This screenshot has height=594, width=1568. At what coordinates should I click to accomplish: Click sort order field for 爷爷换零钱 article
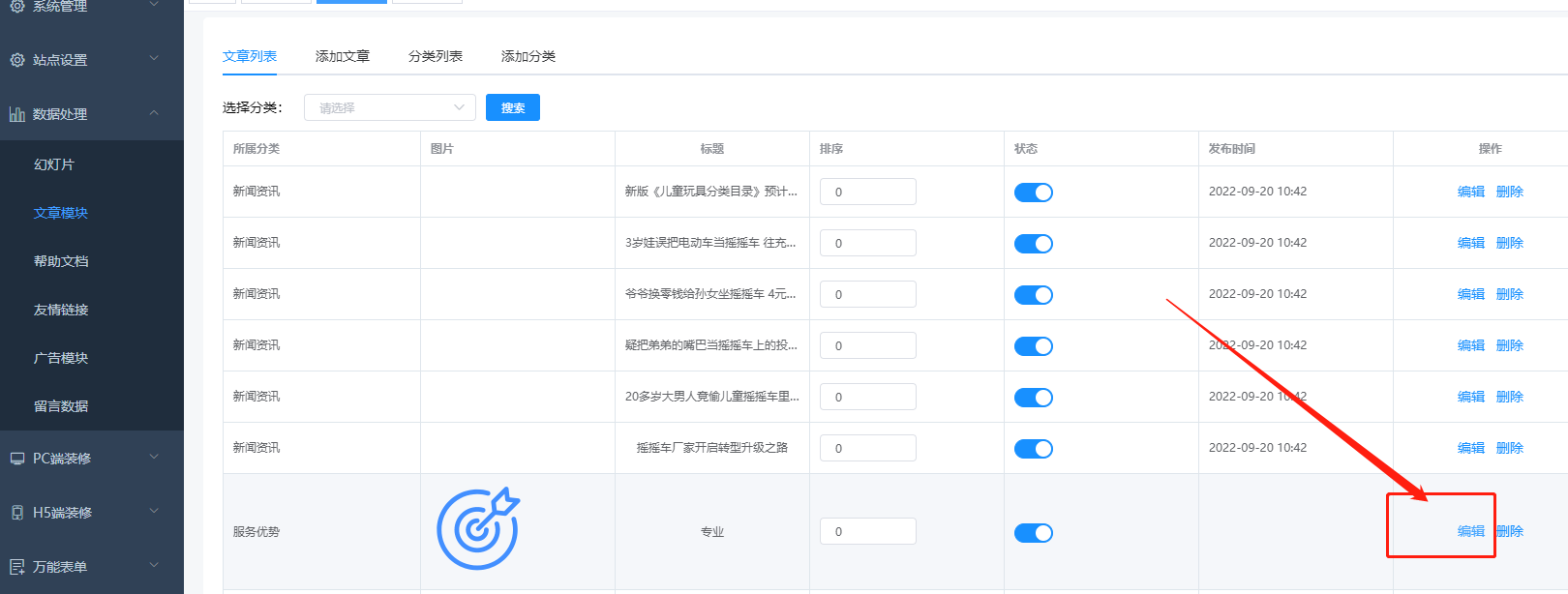867,294
